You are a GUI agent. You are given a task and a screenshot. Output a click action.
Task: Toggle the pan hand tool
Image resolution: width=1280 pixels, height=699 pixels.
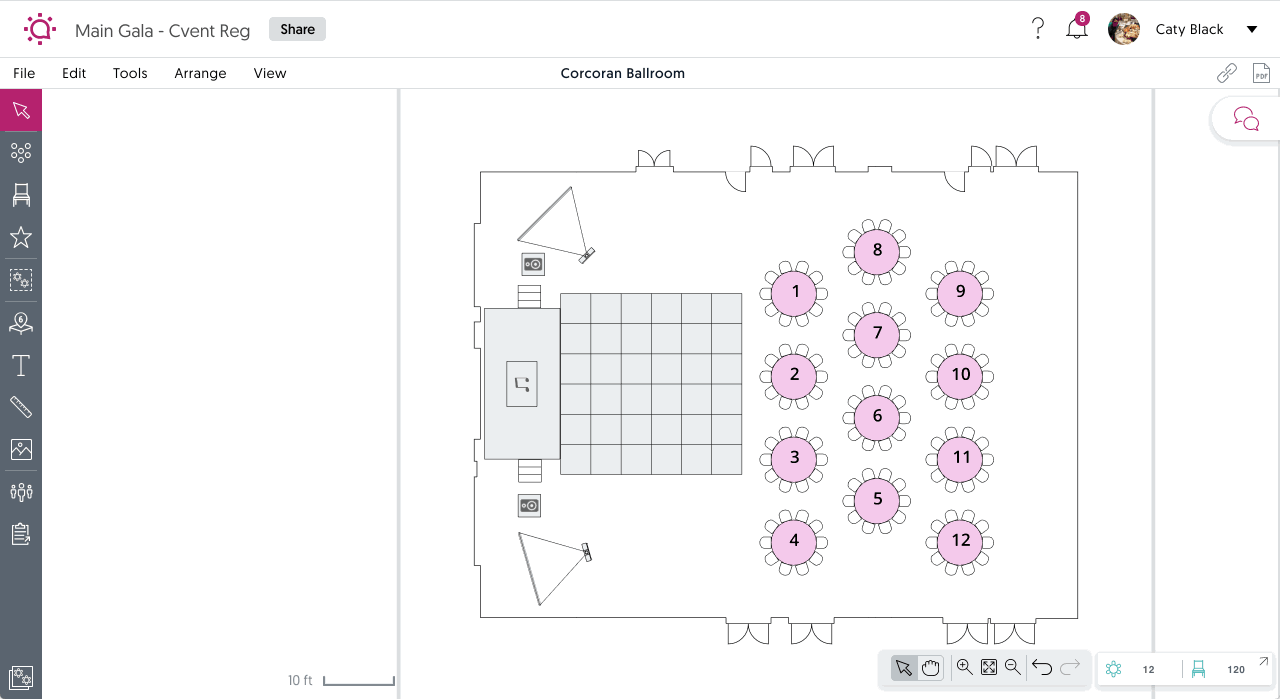pyautogui.click(x=930, y=666)
